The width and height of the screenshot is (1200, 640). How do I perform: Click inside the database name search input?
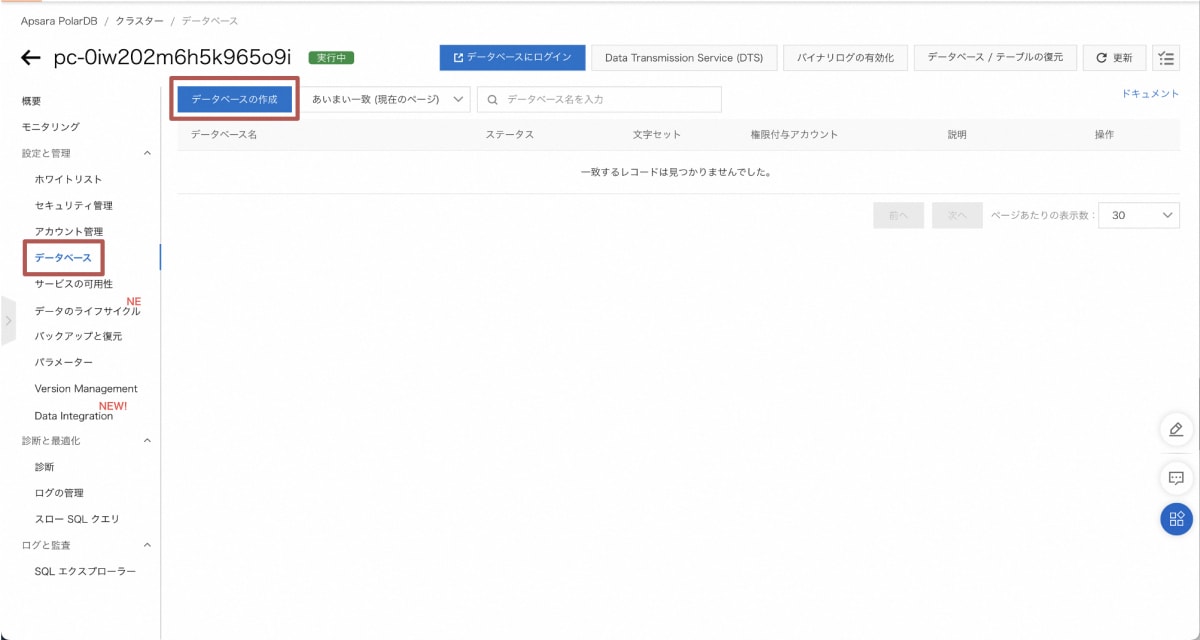580,99
